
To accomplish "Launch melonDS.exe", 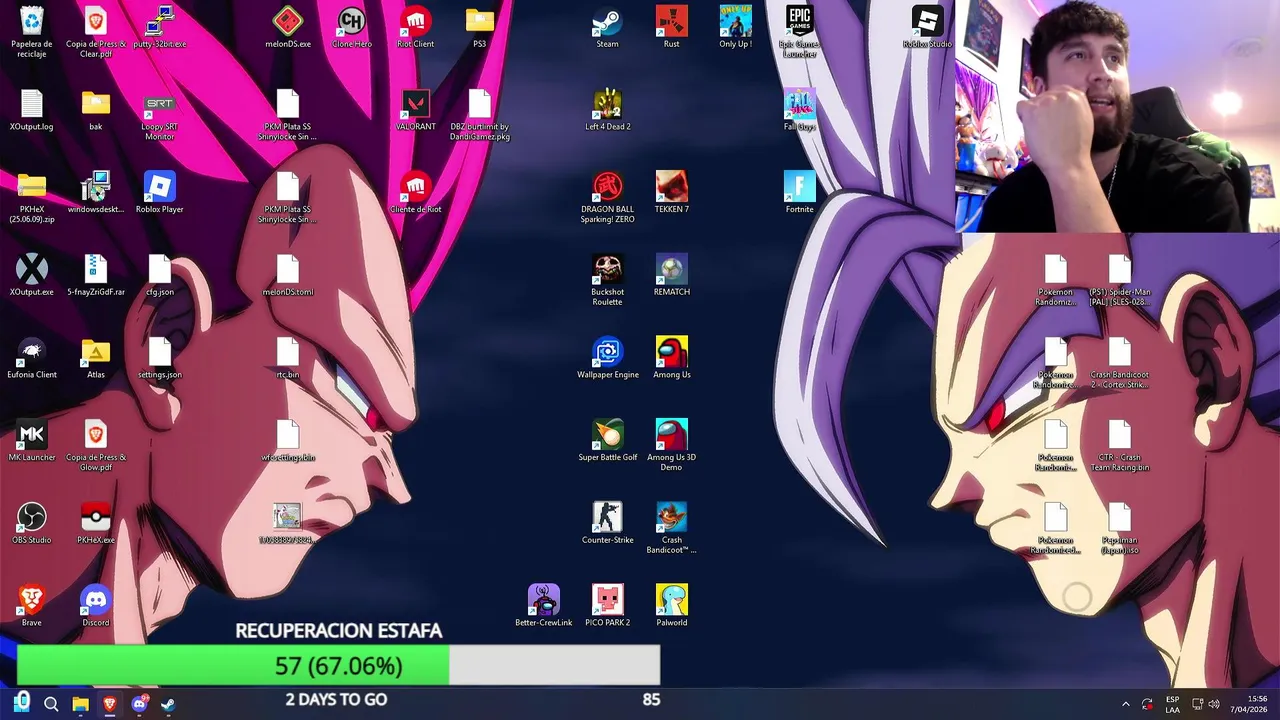I will 288,27.
